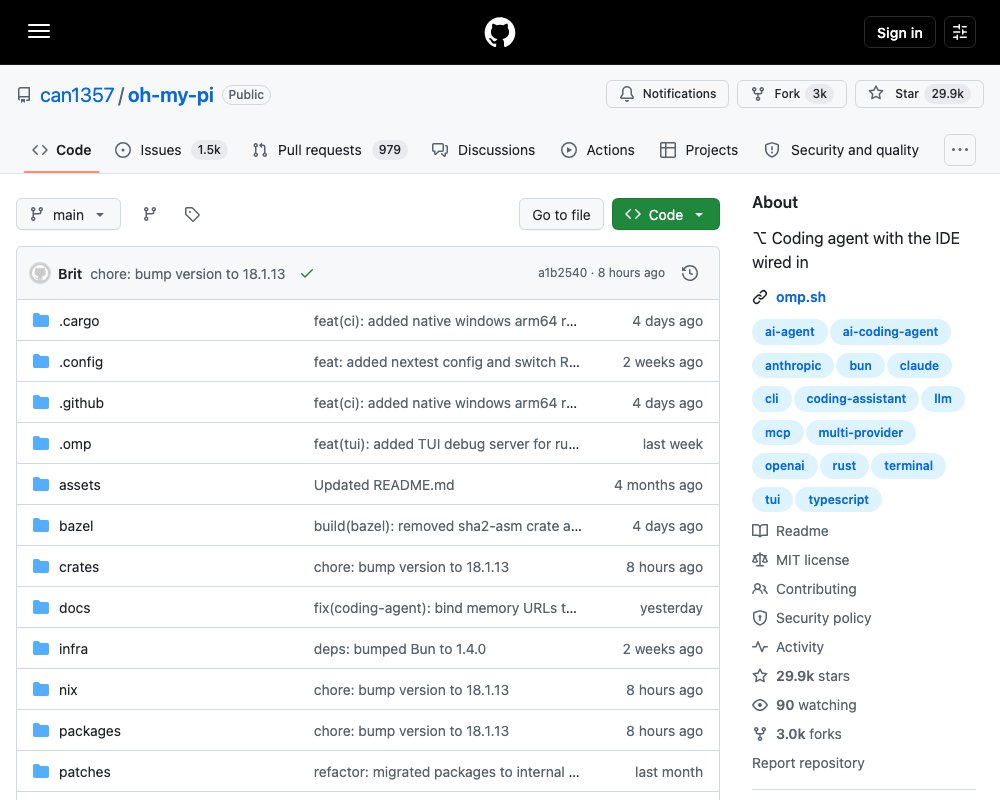The height and width of the screenshot is (800, 1000).
Task: Click the Notifications bell button
Action: coord(667,94)
